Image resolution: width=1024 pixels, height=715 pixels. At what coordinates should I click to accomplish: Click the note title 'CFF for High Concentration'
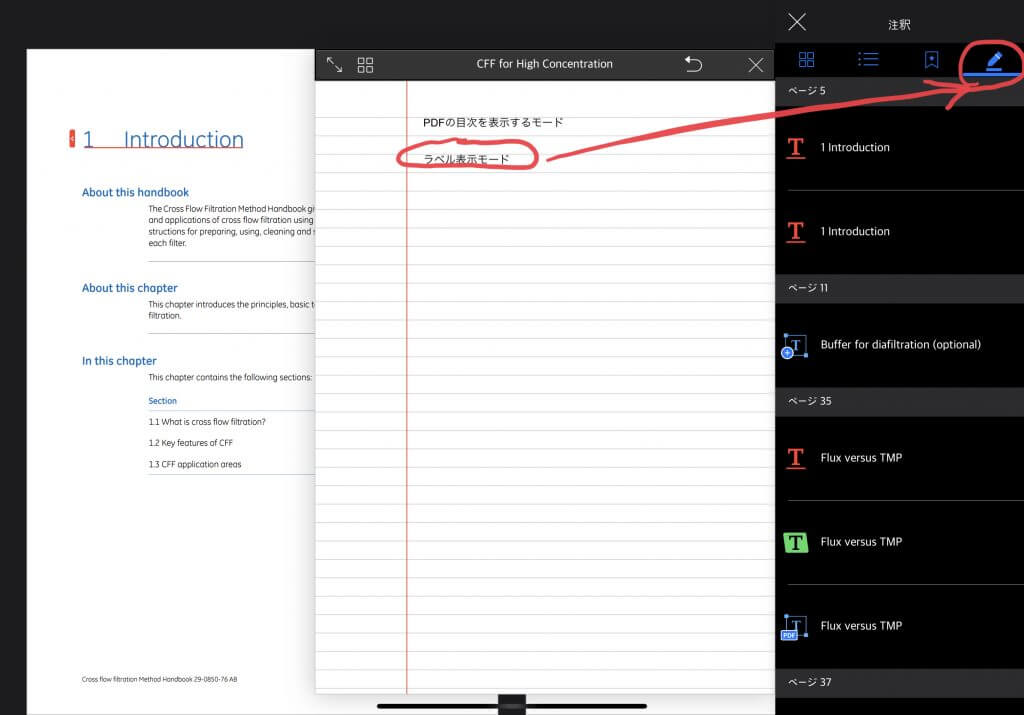tap(545, 64)
